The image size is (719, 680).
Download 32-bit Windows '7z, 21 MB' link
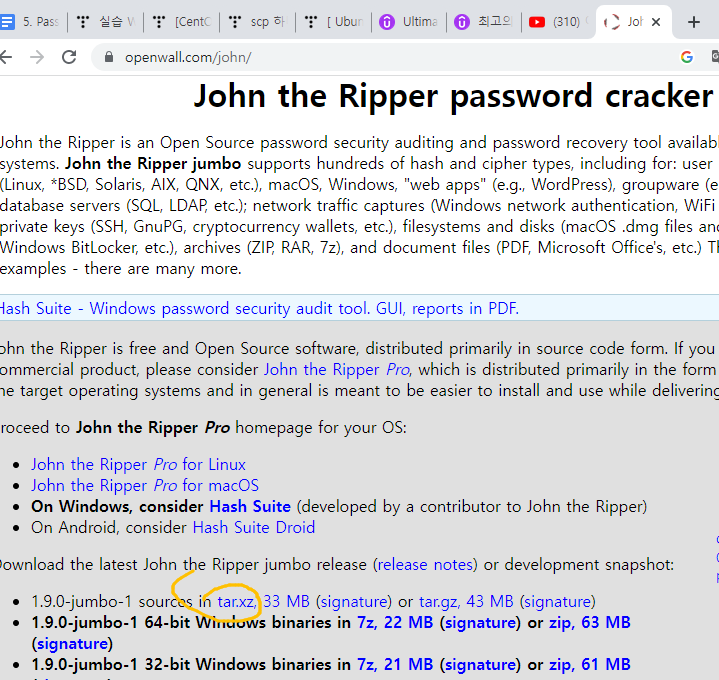pos(395,664)
